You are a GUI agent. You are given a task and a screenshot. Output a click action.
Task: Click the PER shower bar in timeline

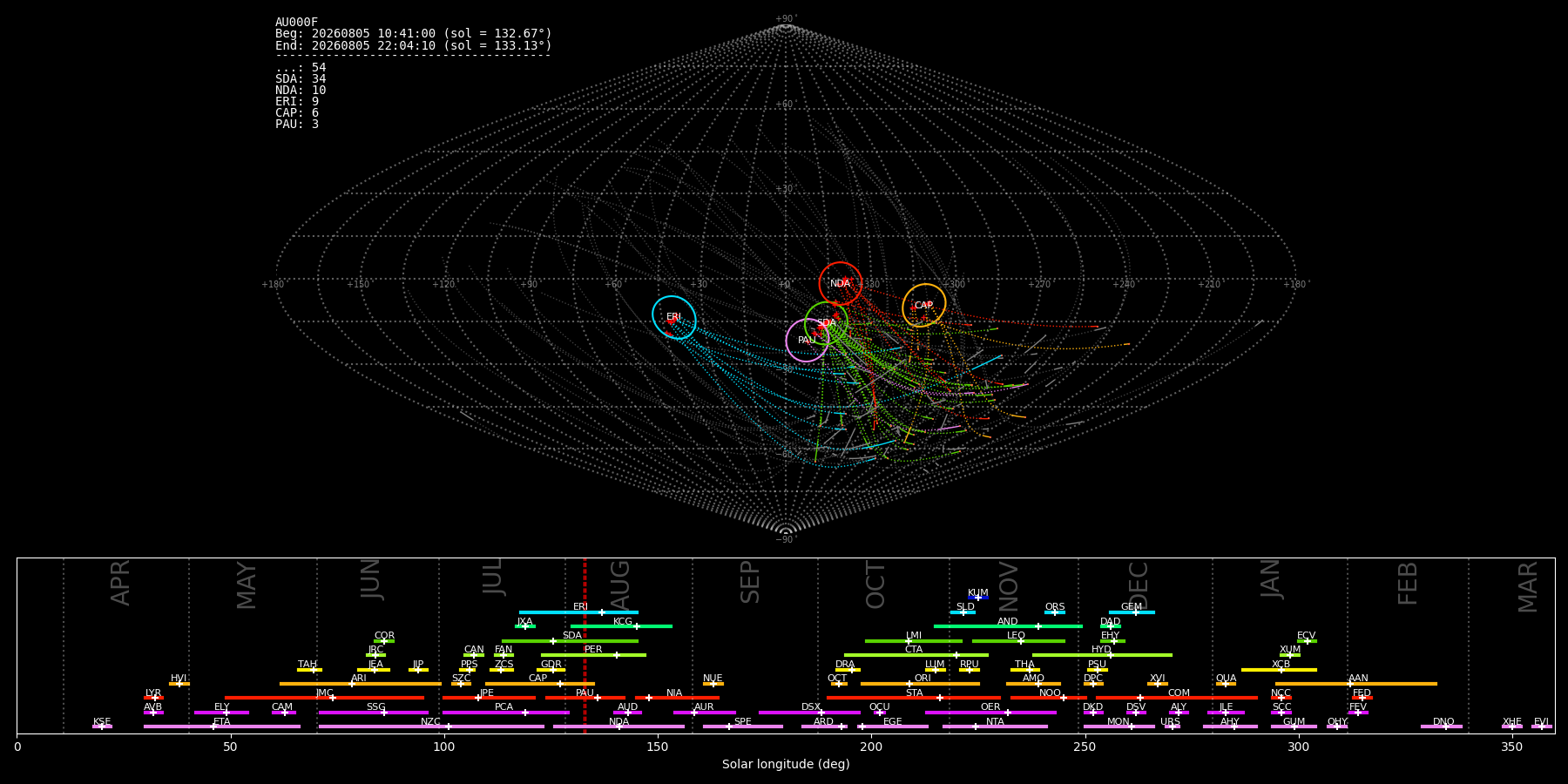coord(593,655)
